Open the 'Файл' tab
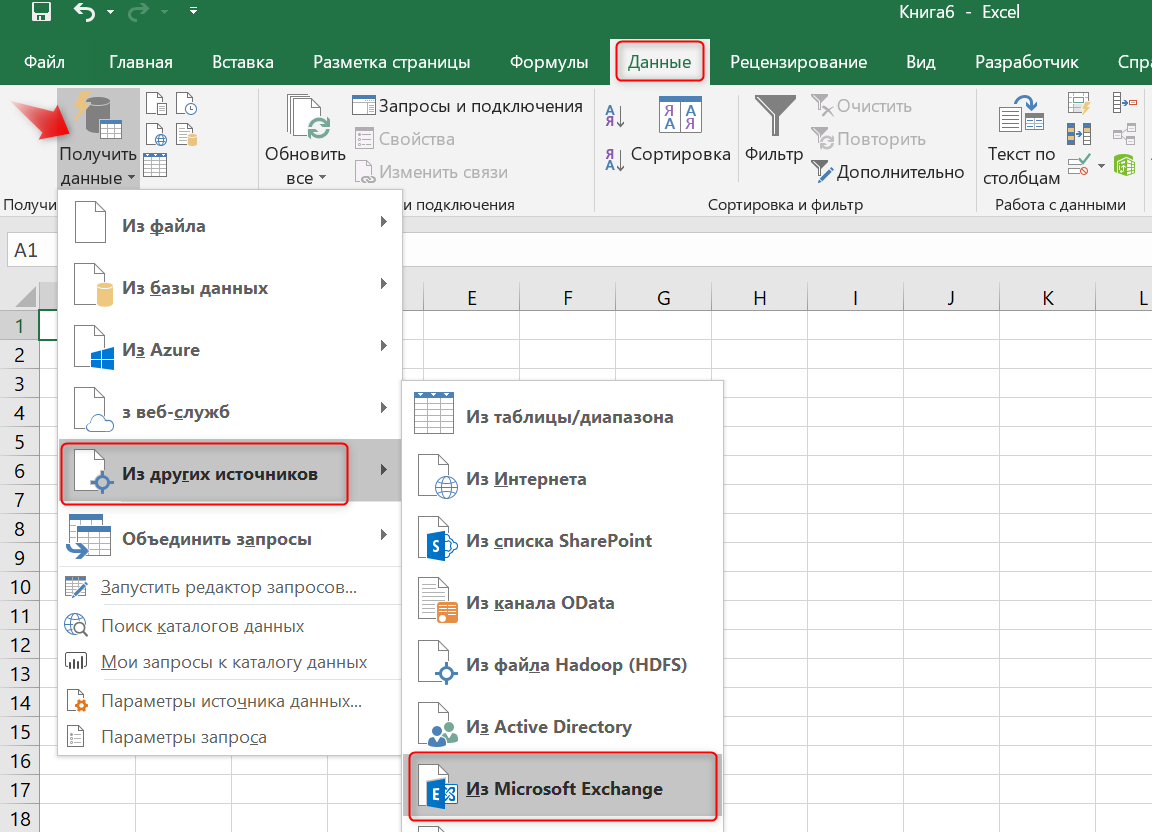This screenshot has height=832, width=1152. [x=44, y=62]
